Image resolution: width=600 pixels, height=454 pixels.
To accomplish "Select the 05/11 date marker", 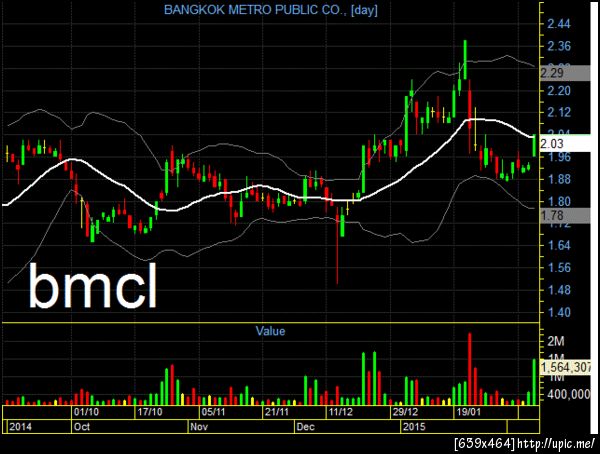I will coord(214,412).
